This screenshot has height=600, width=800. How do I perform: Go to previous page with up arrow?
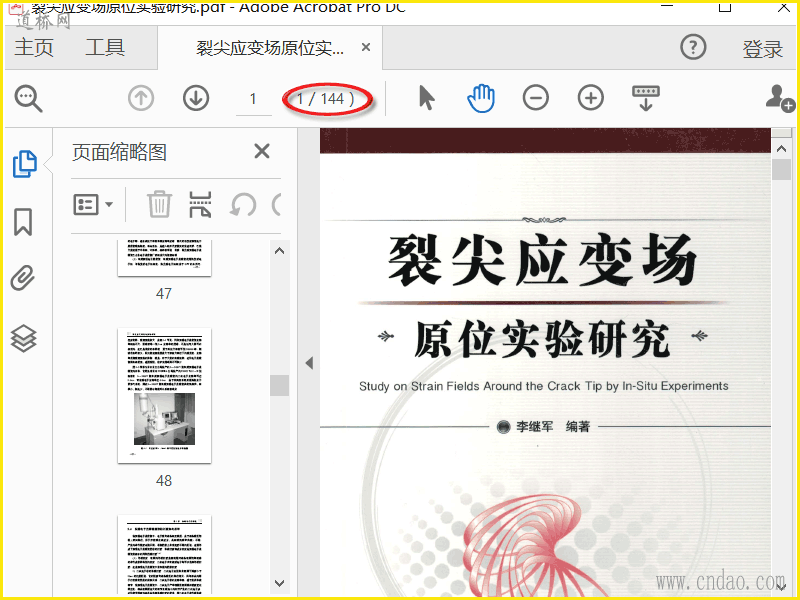coord(141,98)
